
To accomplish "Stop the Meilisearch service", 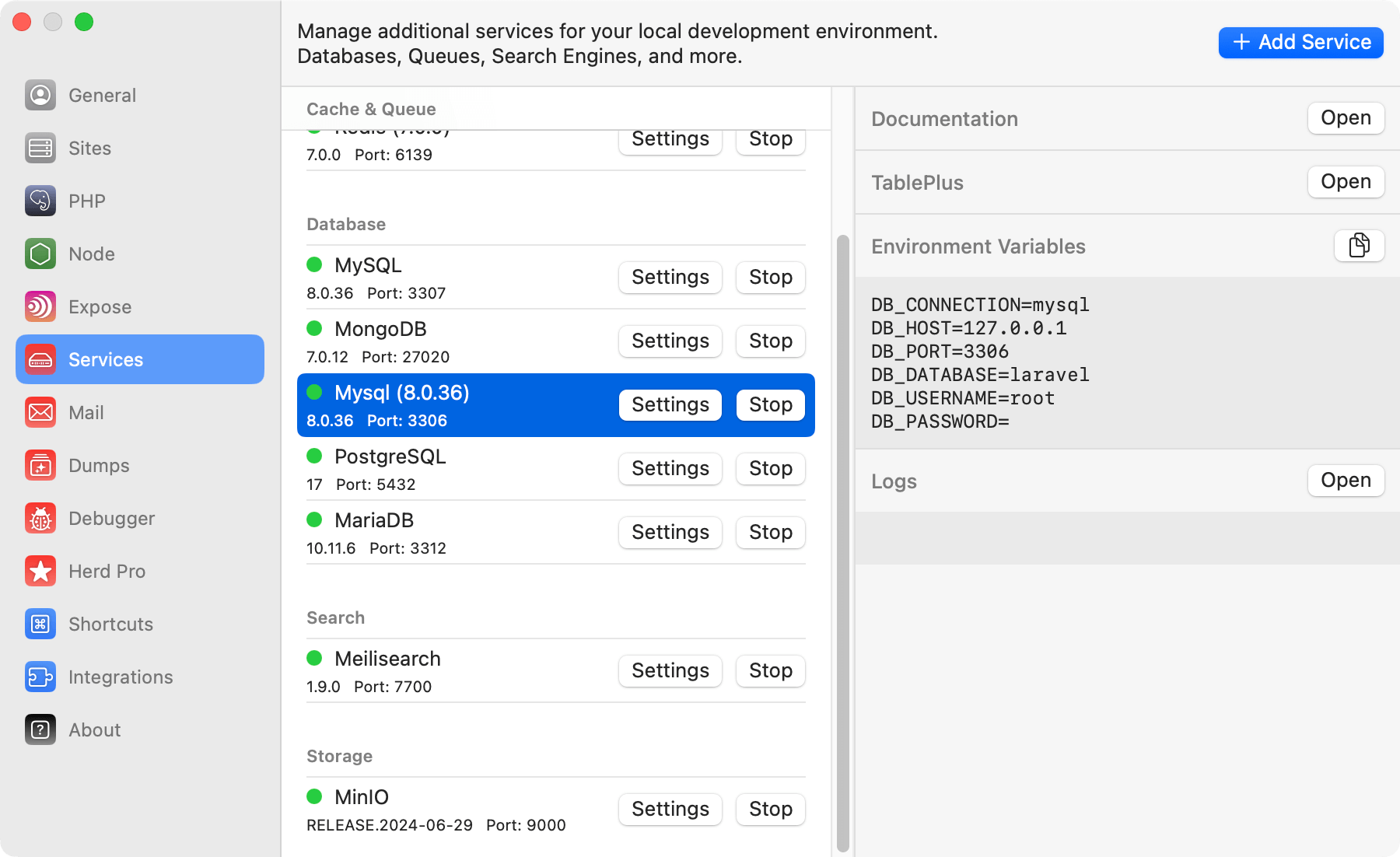I will (x=769, y=670).
